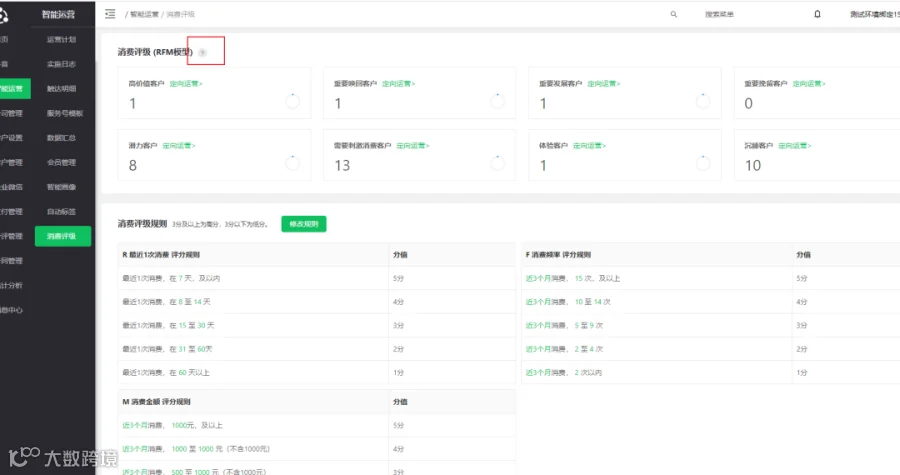
Task: Click the circle indicator in 重要唤回客户 card
Action: coord(498,102)
